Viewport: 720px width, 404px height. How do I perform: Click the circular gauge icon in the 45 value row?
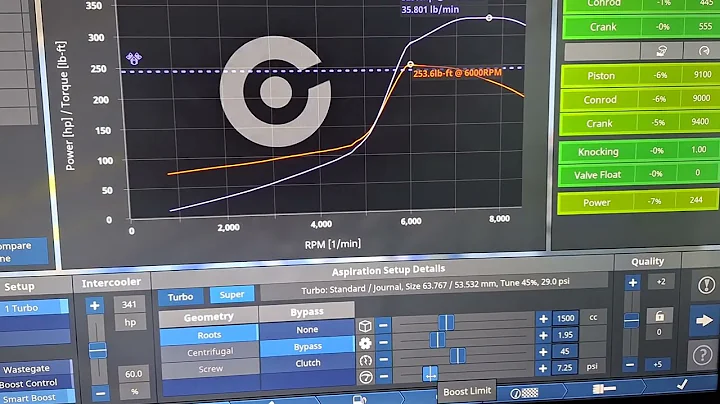366,360
